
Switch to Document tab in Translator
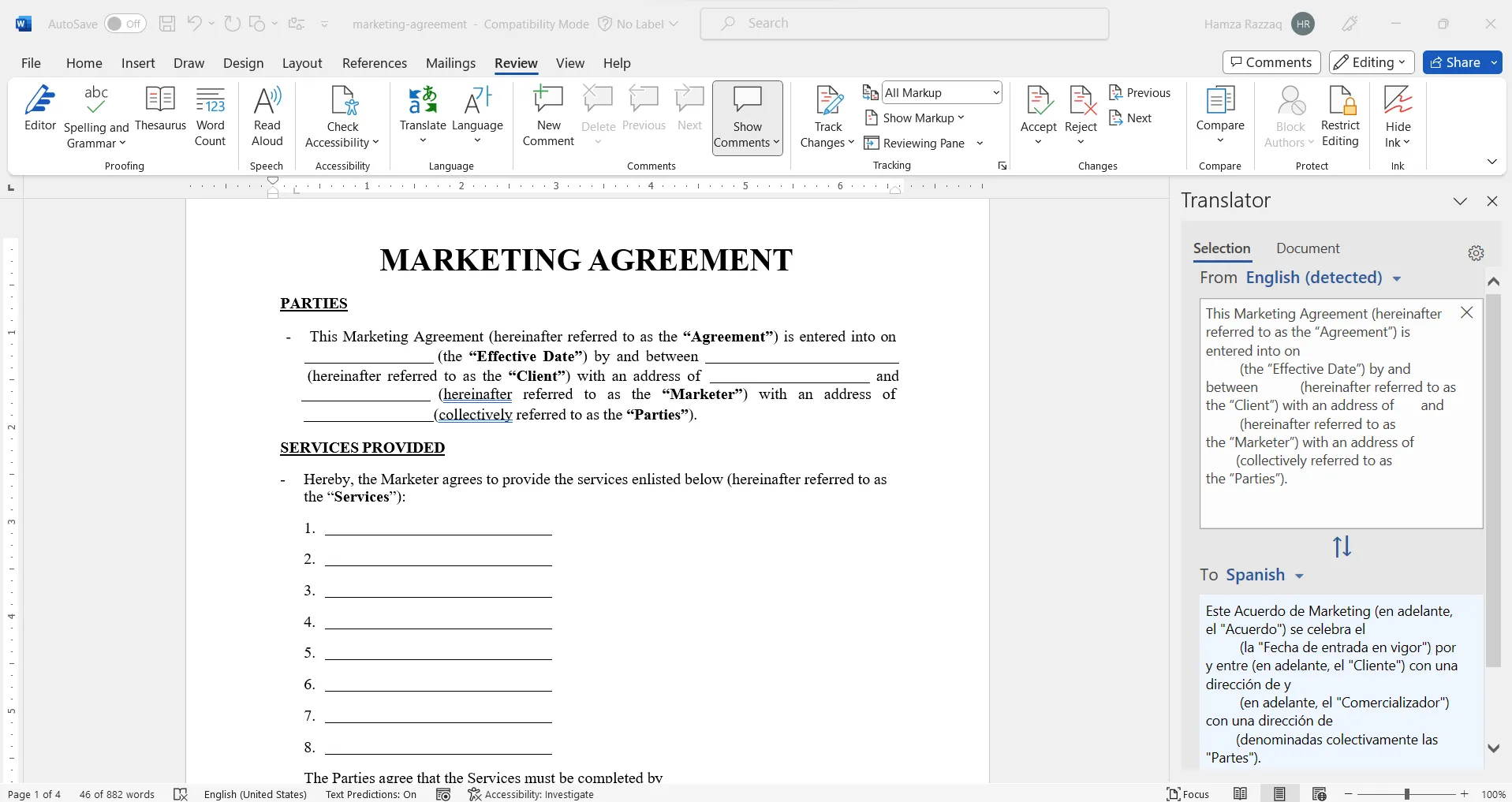(x=1308, y=248)
